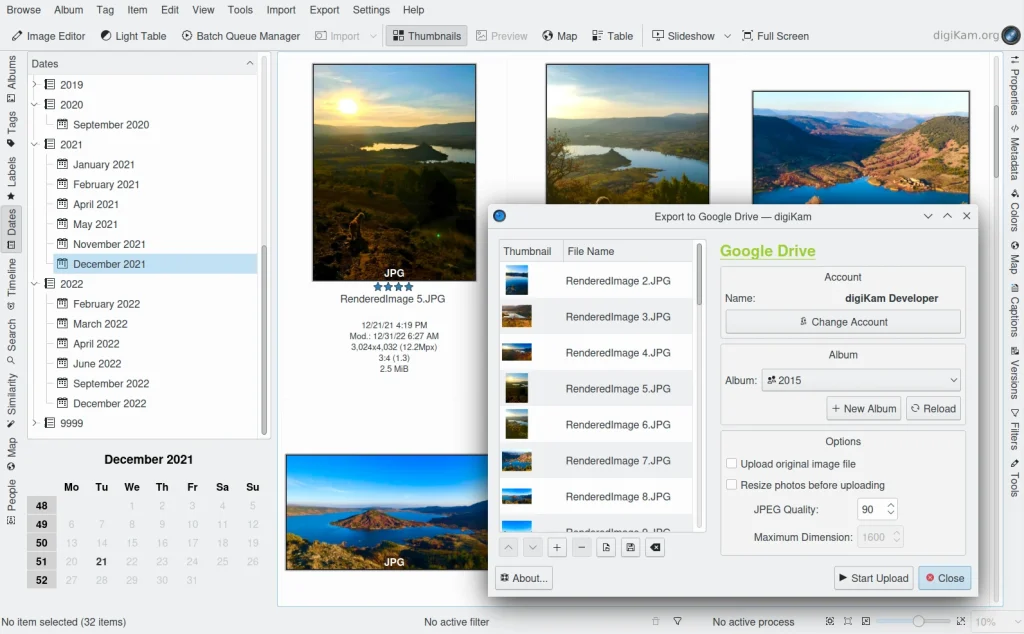Click the remove photo minus icon
1024x634 pixels.
(x=581, y=547)
